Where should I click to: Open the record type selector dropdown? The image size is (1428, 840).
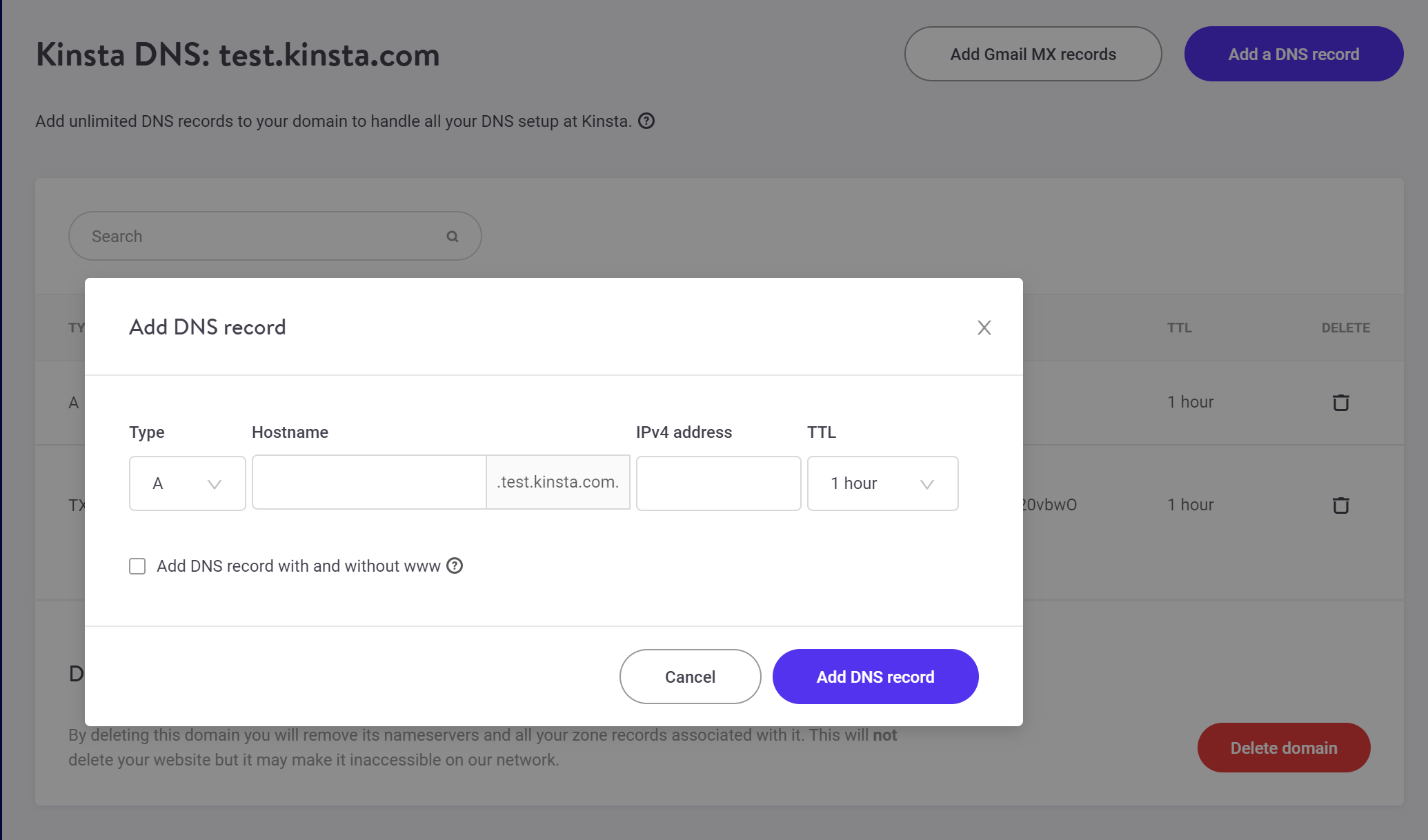tap(187, 483)
